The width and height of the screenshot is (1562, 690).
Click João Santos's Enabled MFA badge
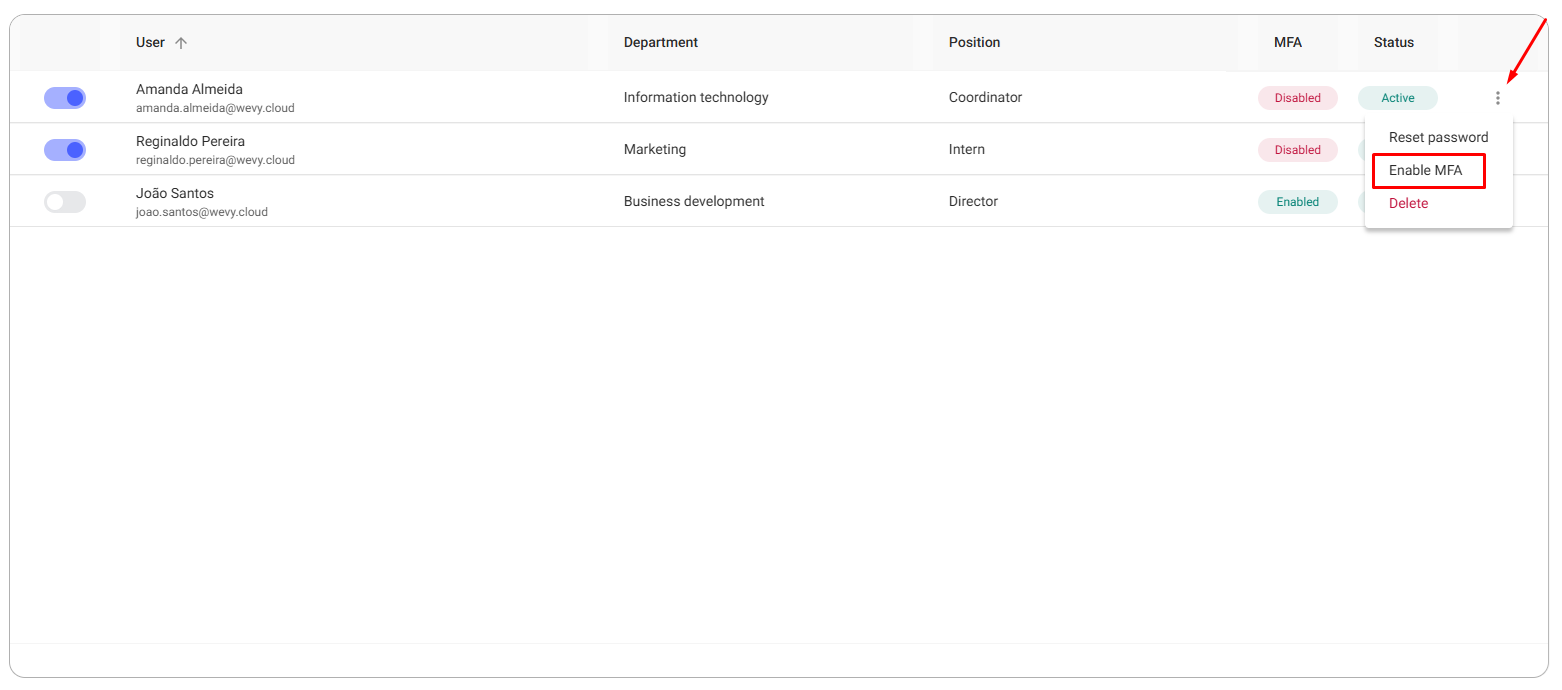[x=1298, y=202]
